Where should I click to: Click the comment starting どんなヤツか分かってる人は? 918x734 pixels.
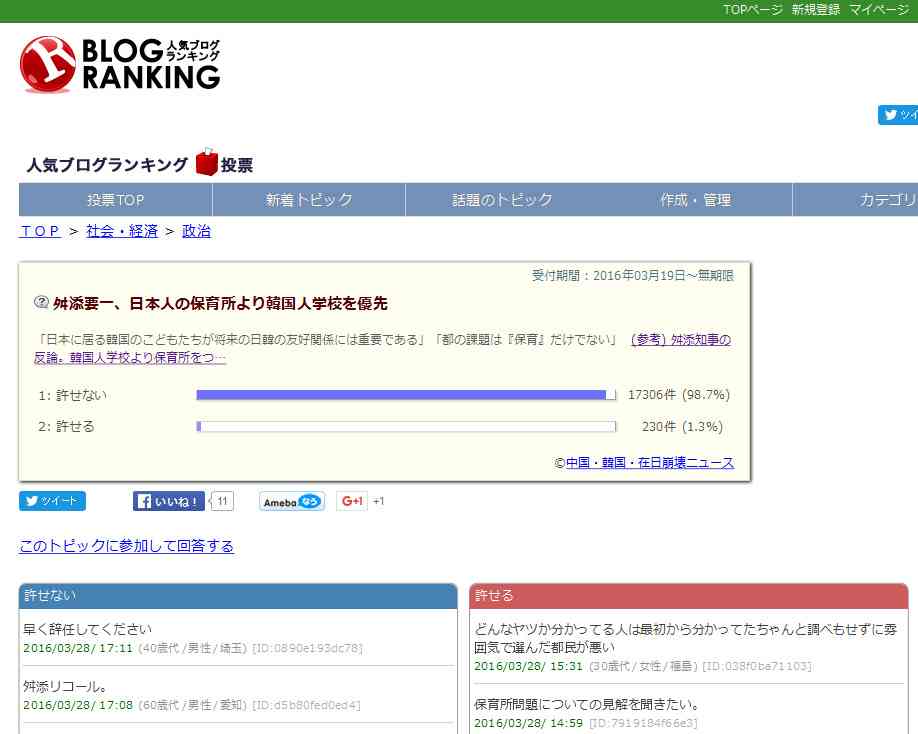coord(685,638)
